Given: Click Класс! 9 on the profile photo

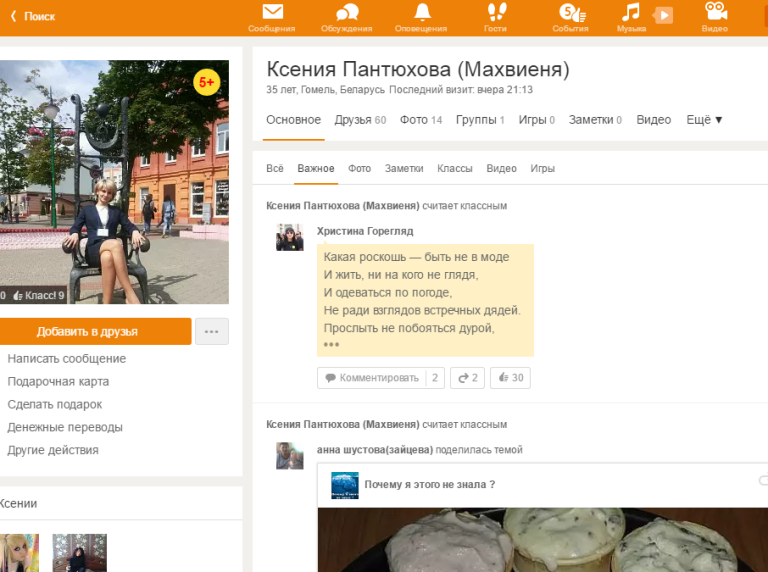Looking at the screenshot, I should [39, 295].
